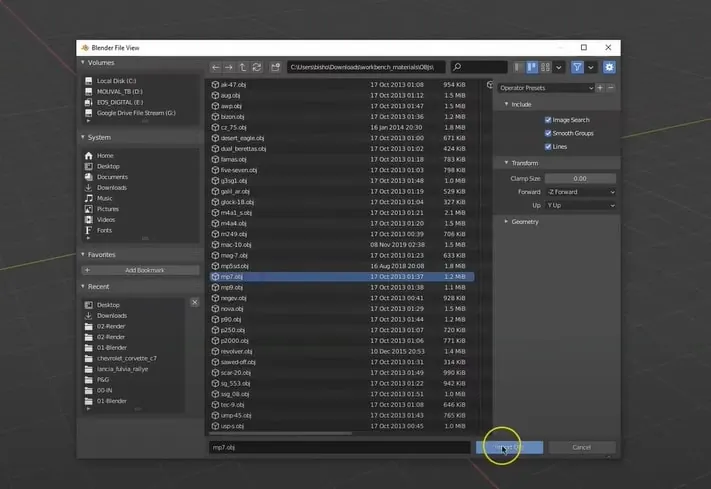Go to system Downloads folder

140,188
